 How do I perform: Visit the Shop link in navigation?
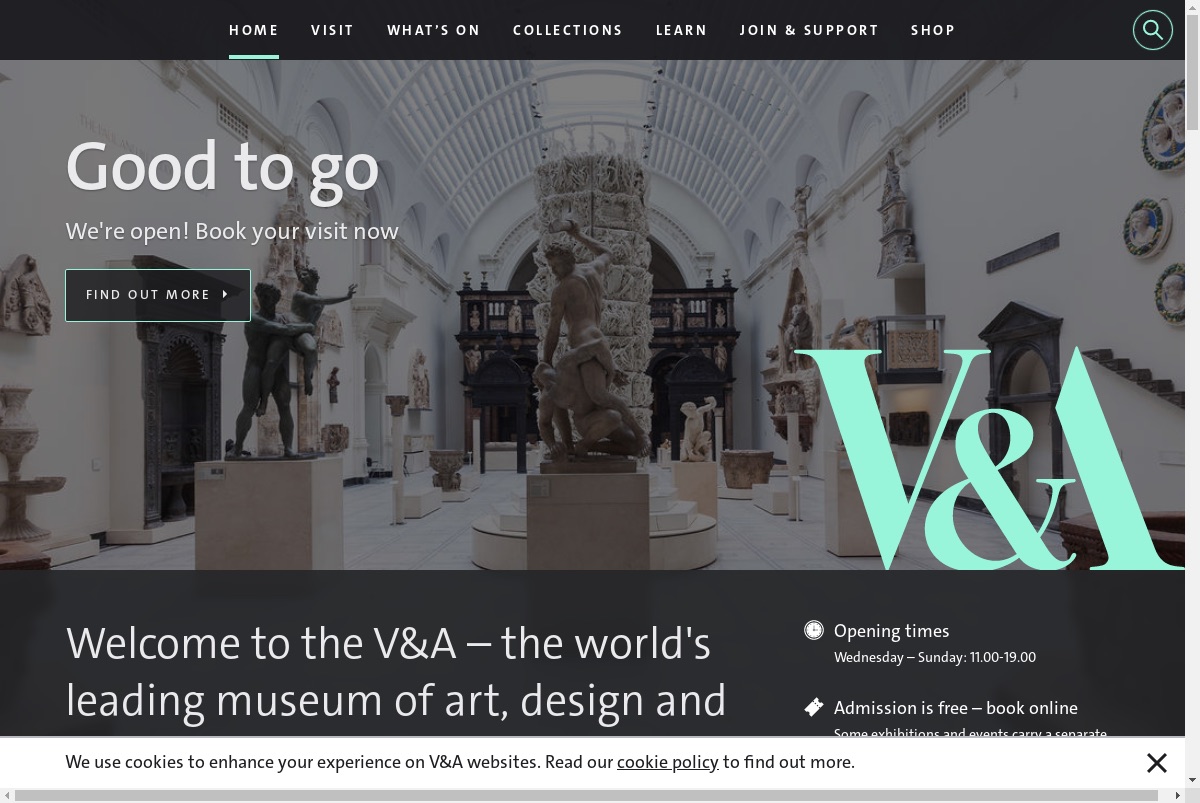point(933,30)
